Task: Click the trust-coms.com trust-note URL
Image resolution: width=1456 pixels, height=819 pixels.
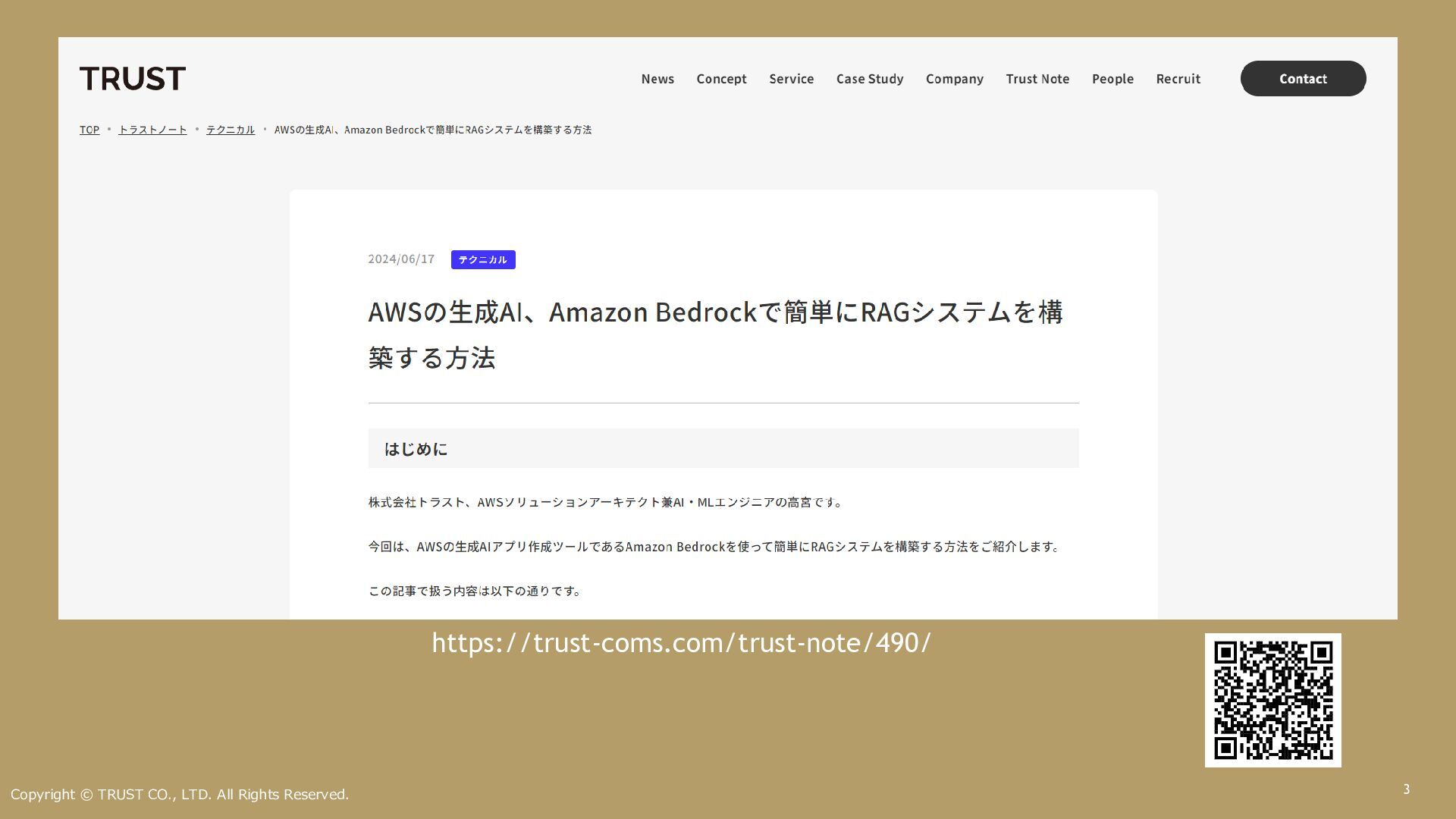Action: (681, 643)
